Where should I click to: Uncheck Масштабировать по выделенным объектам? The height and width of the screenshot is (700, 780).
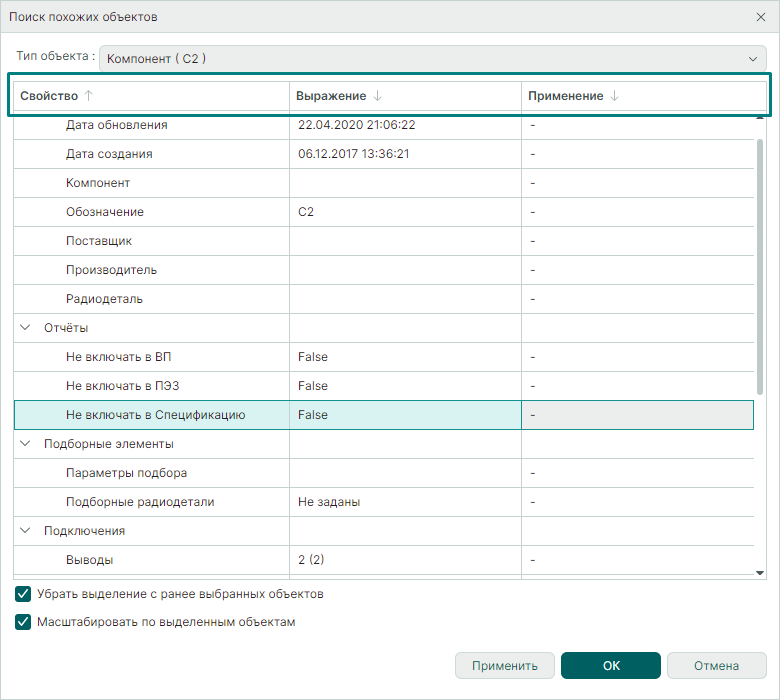point(24,622)
